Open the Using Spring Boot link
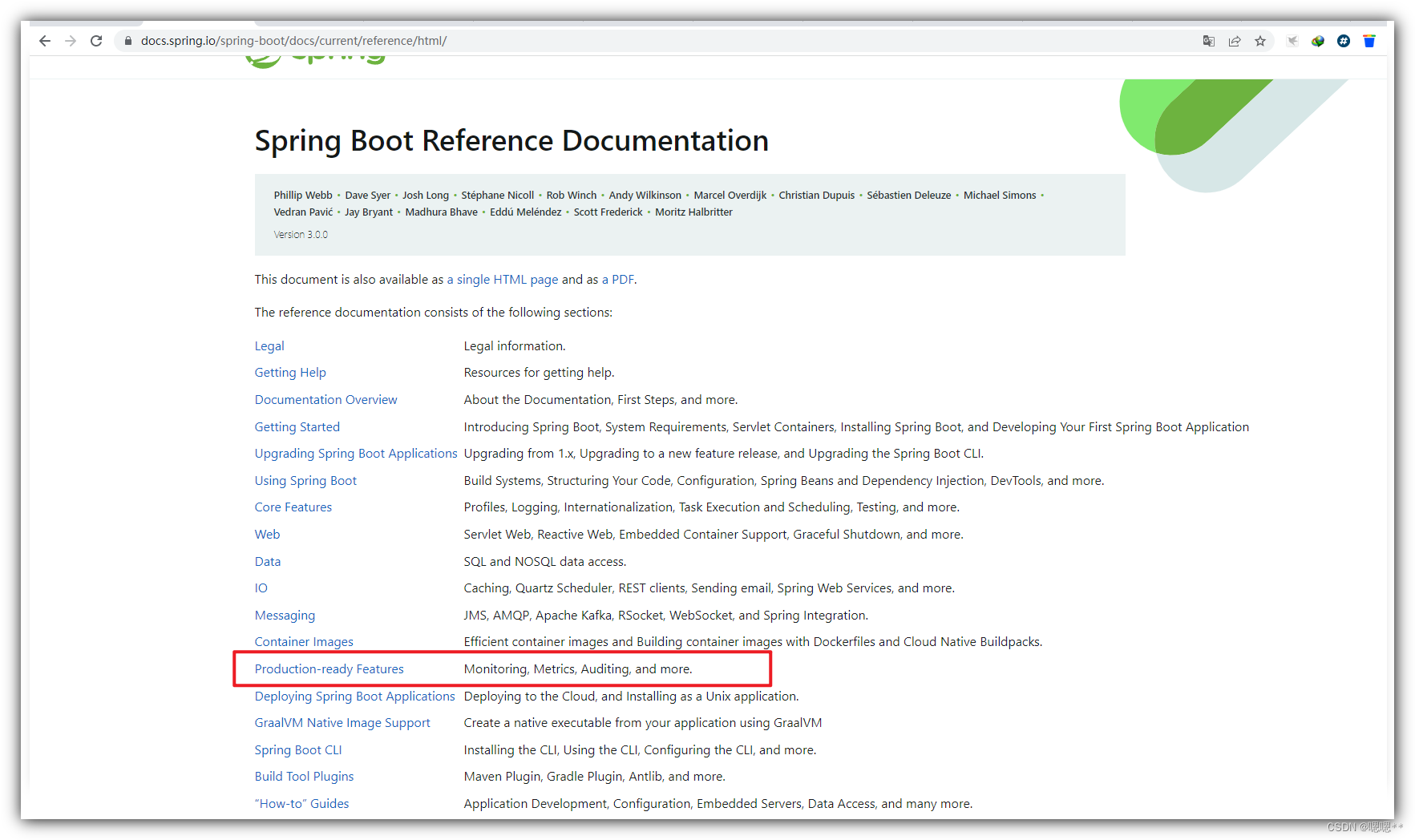The height and width of the screenshot is (840, 1415). [x=305, y=480]
